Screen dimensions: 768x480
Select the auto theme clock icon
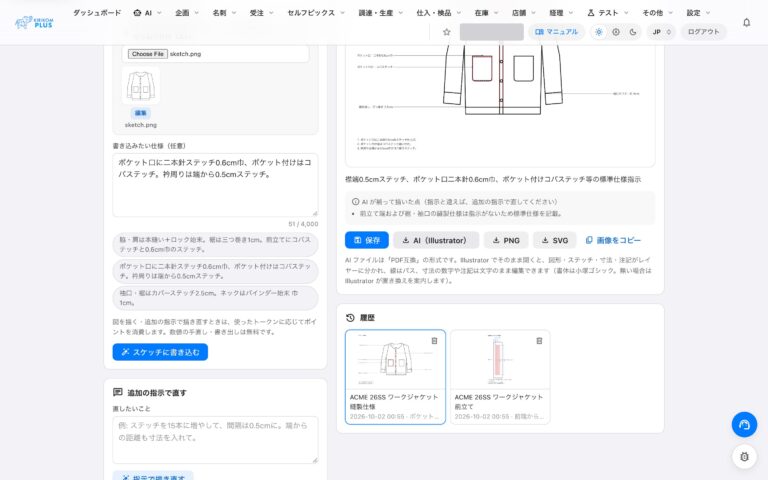click(616, 32)
